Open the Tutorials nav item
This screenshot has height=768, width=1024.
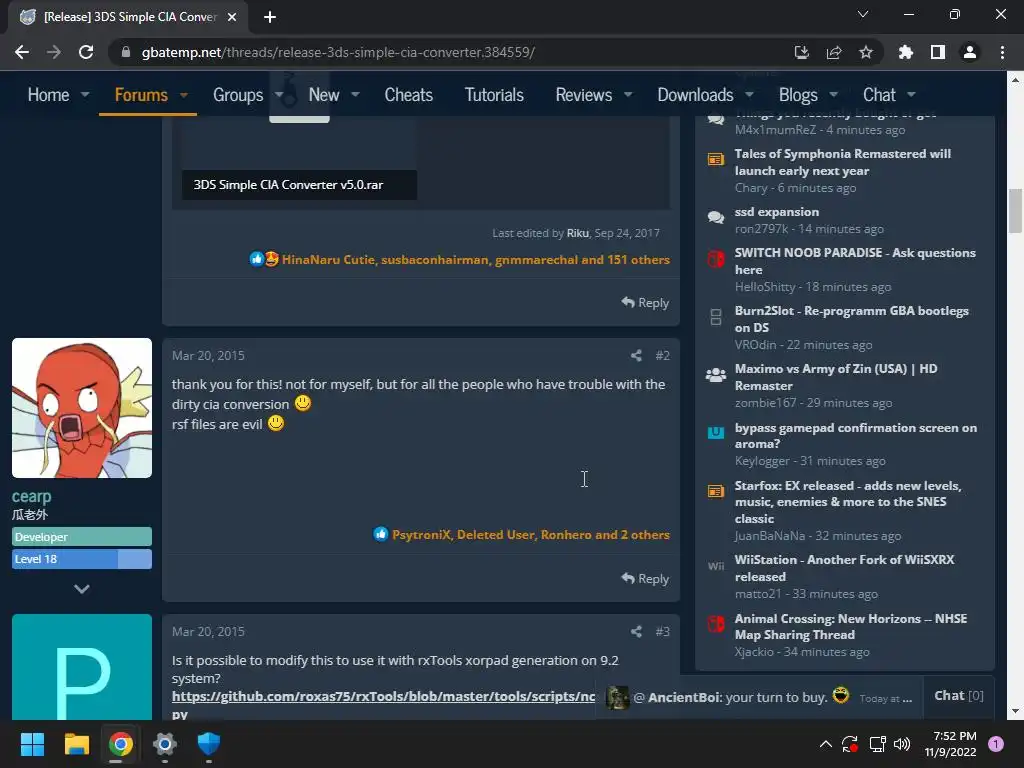pyautogui.click(x=494, y=95)
